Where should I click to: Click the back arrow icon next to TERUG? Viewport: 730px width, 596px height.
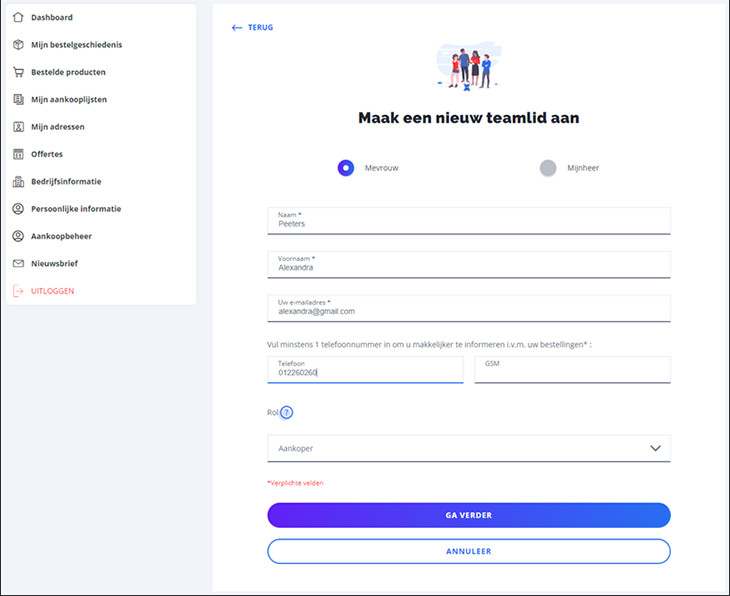point(237,27)
